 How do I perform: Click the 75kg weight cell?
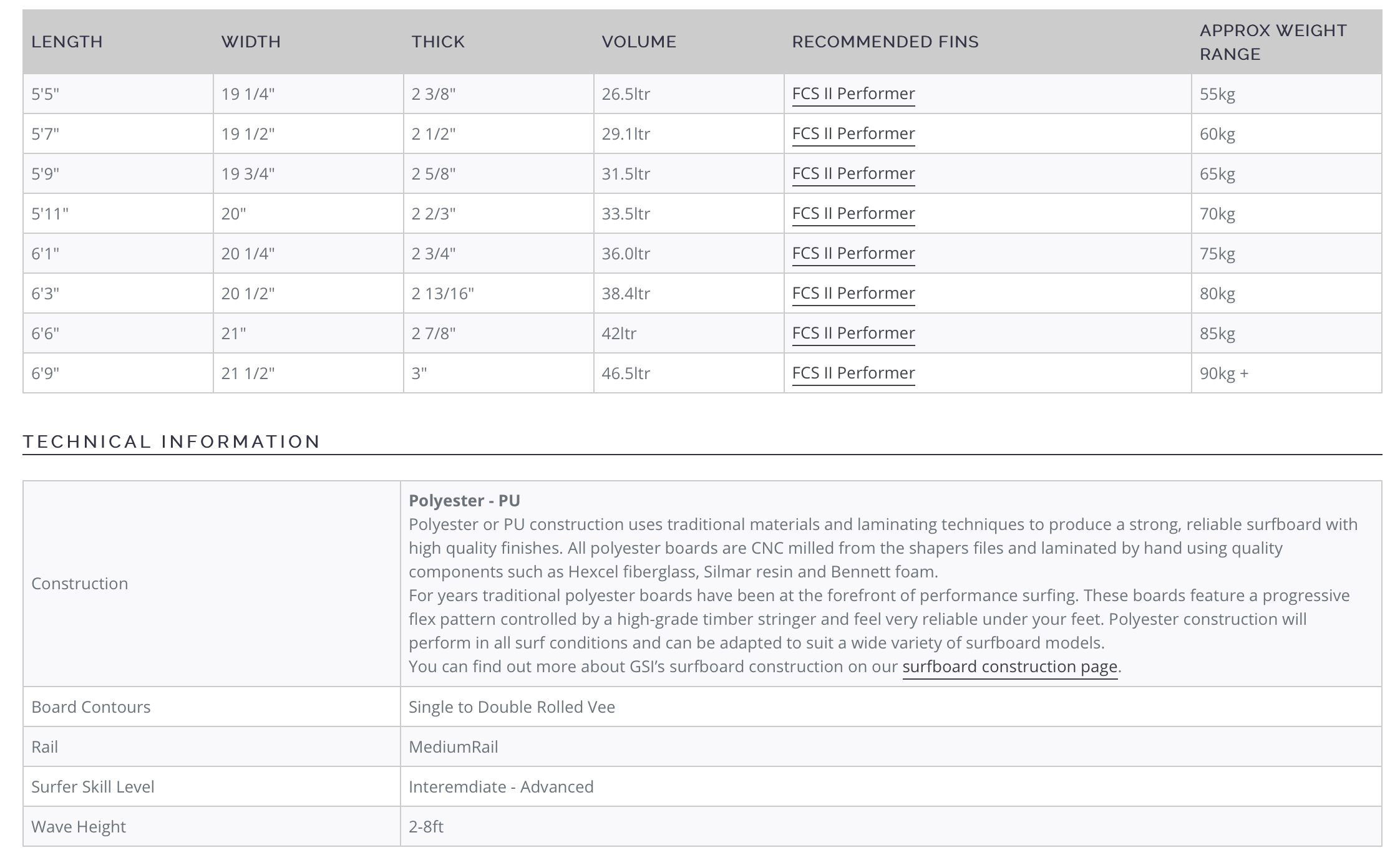point(1286,253)
